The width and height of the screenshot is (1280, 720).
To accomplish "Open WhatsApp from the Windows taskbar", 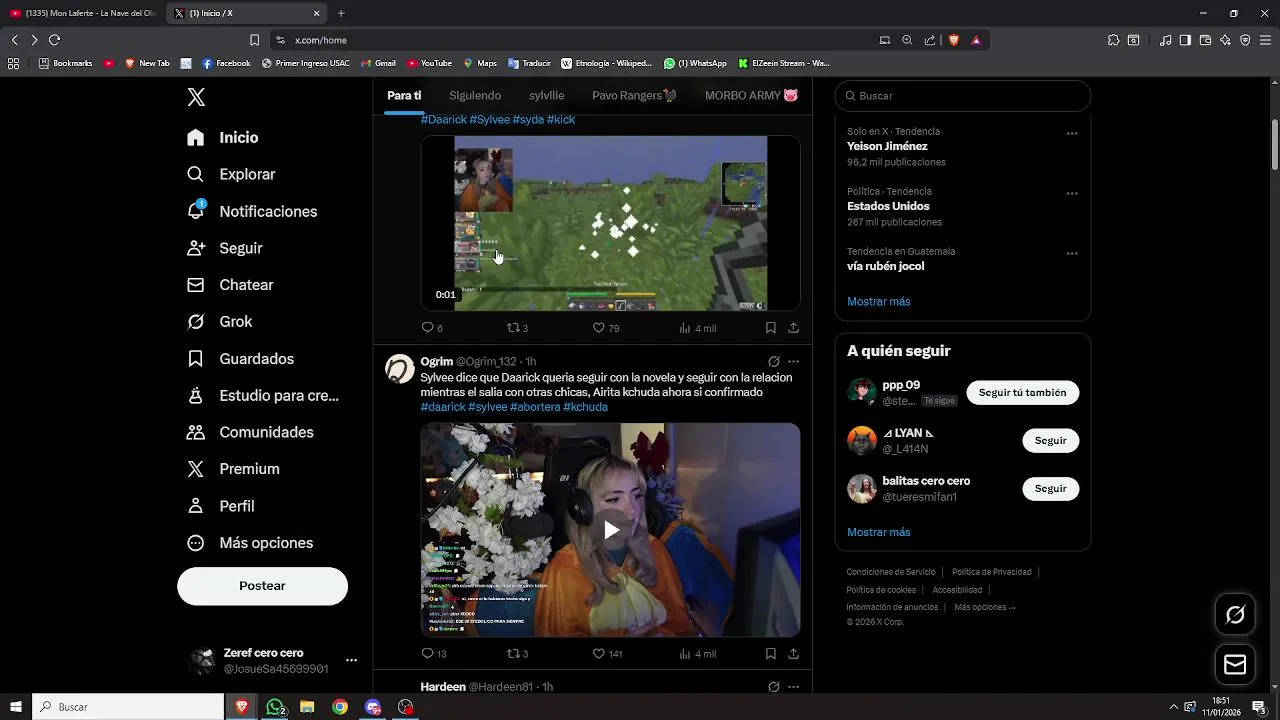I will click(x=275, y=707).
